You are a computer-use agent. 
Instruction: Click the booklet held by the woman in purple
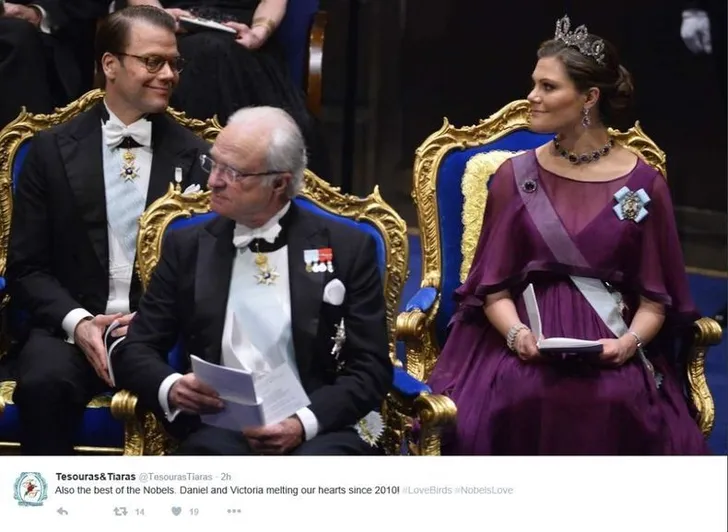pyautogui.click(x=557, y=330)
